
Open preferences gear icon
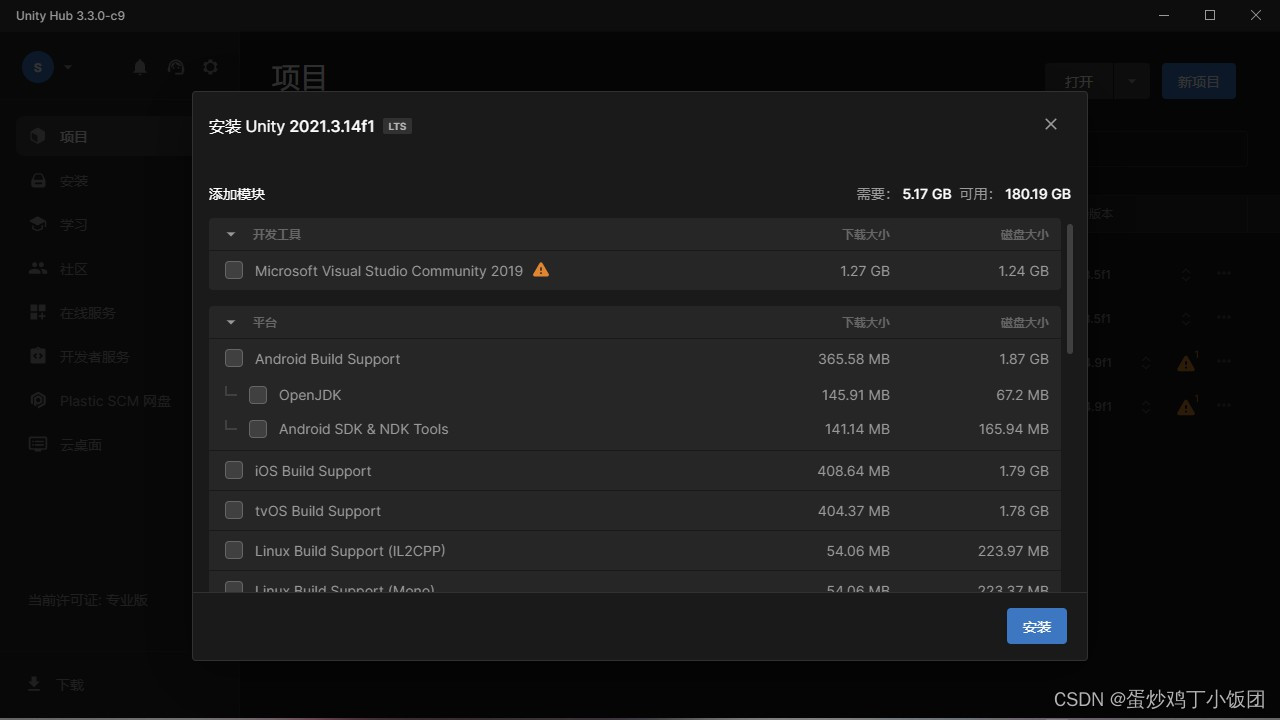(210, 67)
